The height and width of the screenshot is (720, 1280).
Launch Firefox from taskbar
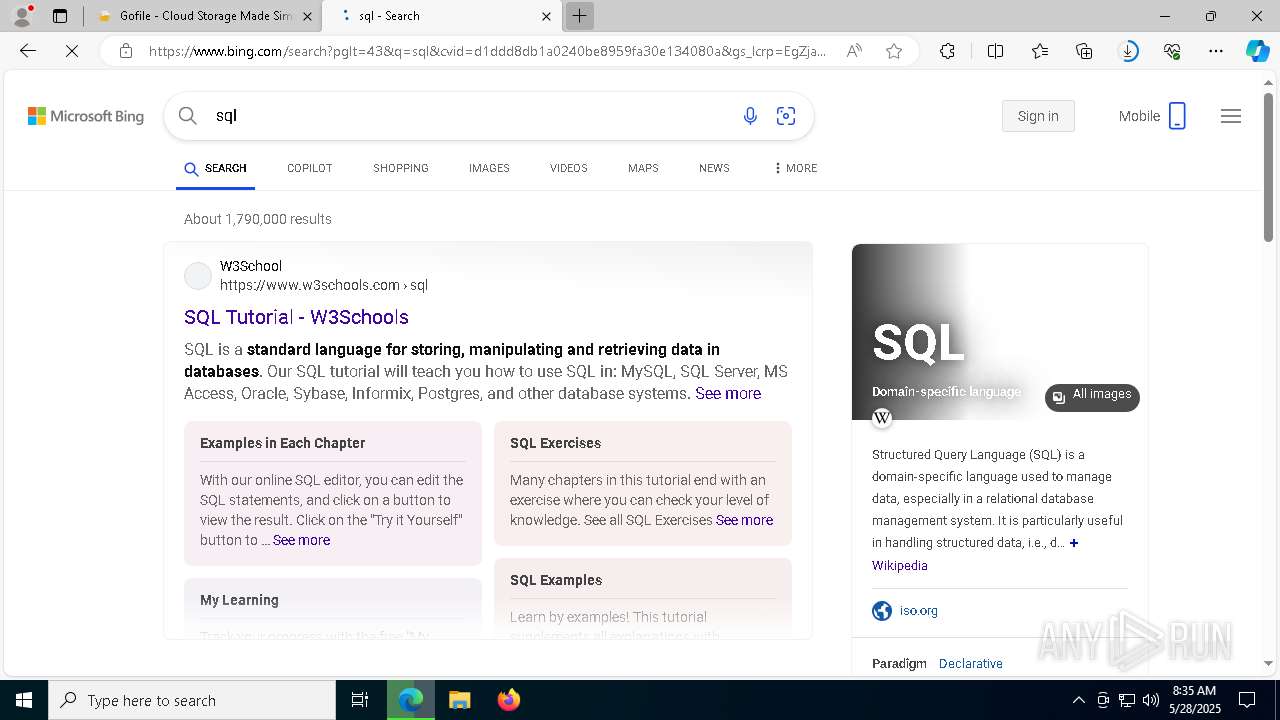[508, 700]
